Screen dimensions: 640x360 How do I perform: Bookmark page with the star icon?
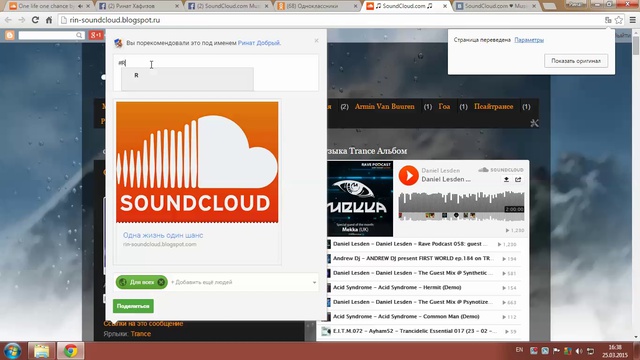(x=619, y=20)
